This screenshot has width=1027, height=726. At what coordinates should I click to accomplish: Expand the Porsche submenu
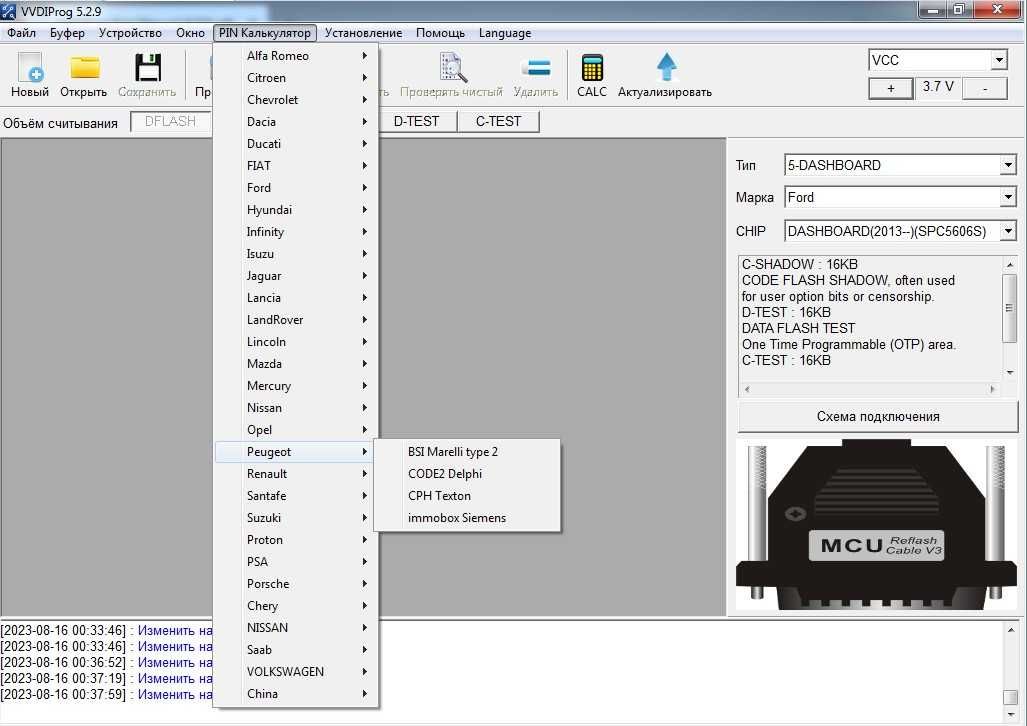(x=297, y=584)
